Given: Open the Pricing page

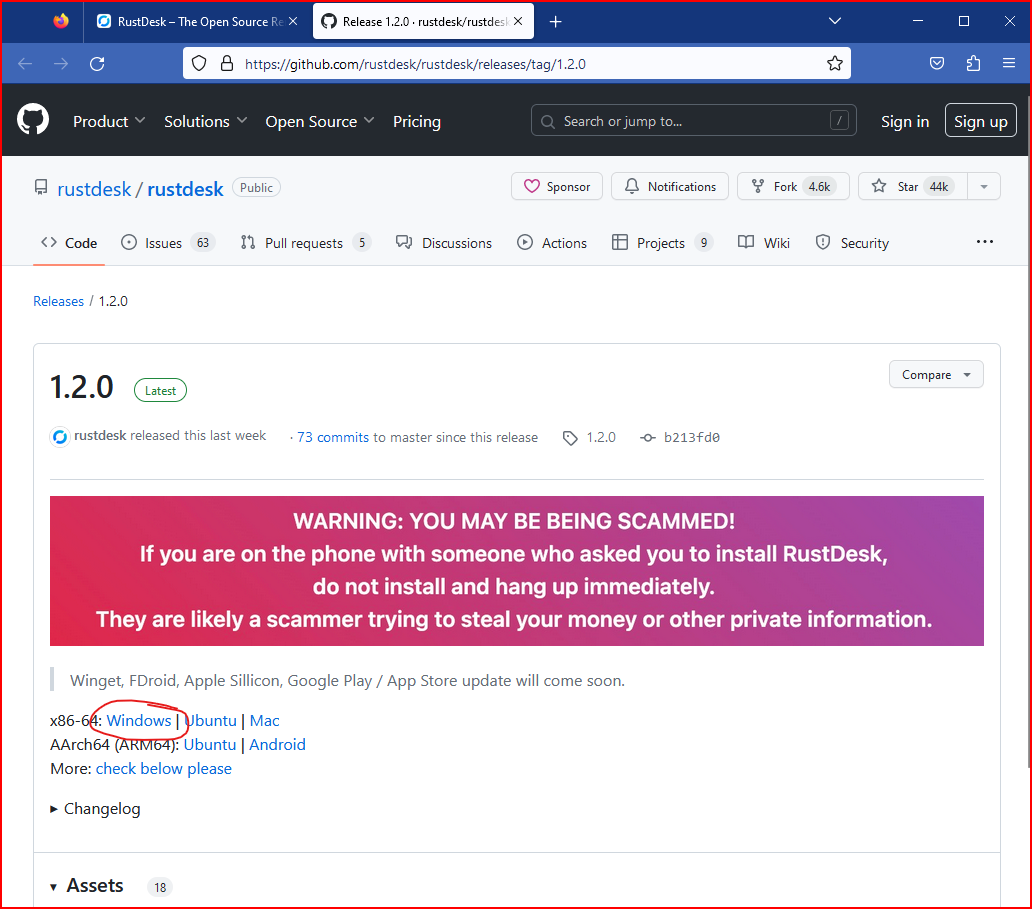Looking at the screenshot, I should click(x=417, y=122).
